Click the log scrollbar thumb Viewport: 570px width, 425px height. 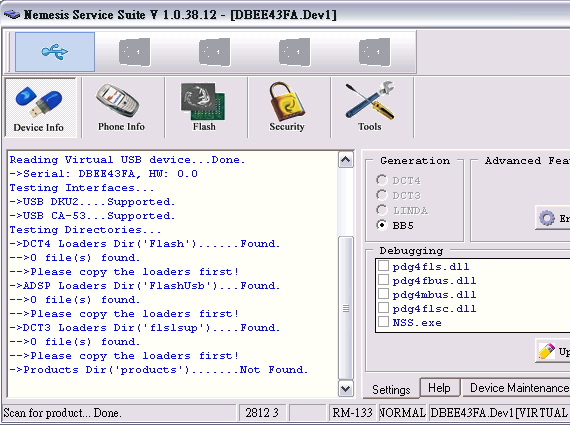346,308
